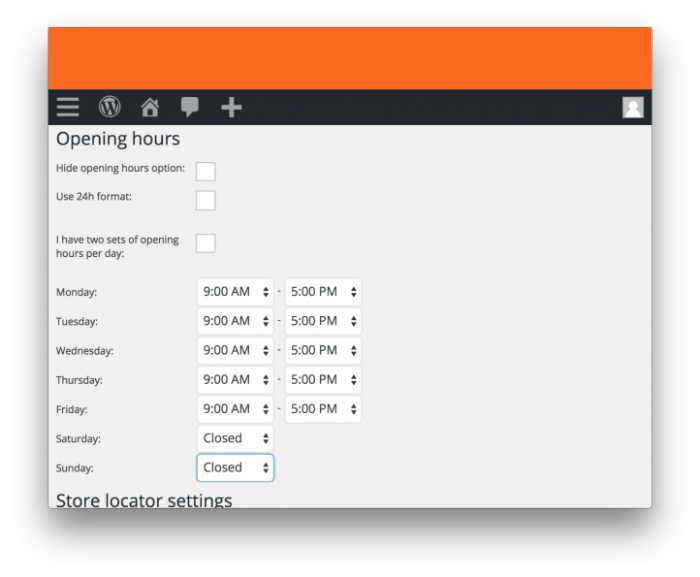The height and width of the screenshot is (577, 700).
Task: Click the plus new content icon
Action: (x=231, y=107)
